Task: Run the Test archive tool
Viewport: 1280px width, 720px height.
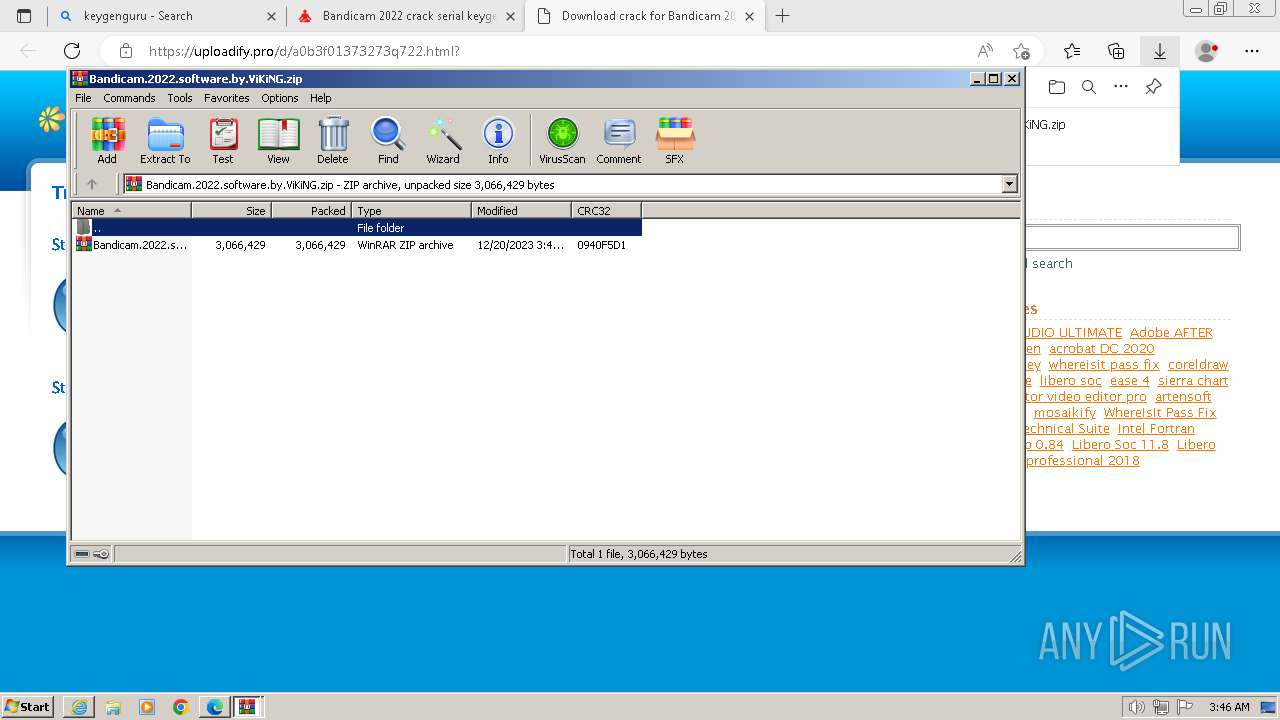Action: click(223, 140)
